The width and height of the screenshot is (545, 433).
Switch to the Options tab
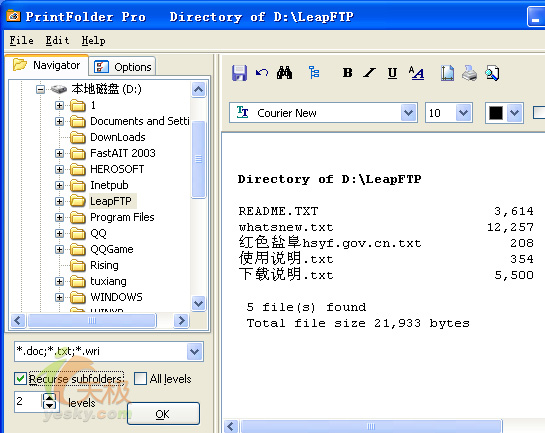[122, 67]
